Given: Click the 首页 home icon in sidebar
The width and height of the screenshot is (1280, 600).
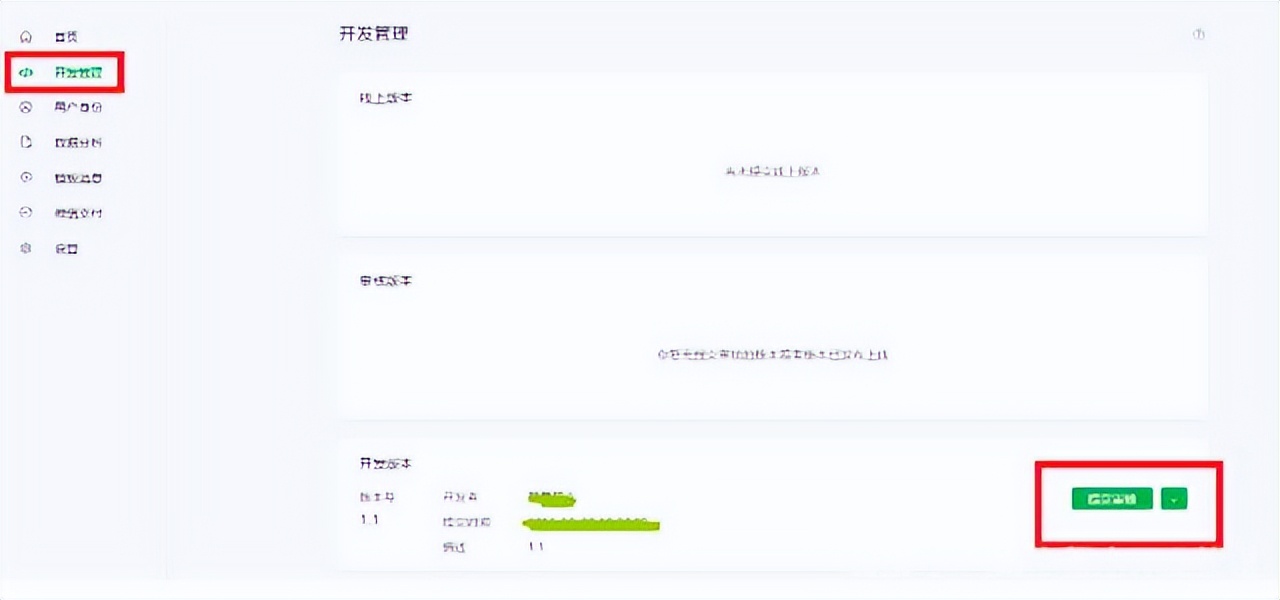Looking at the screenshot, I should 25,36.
